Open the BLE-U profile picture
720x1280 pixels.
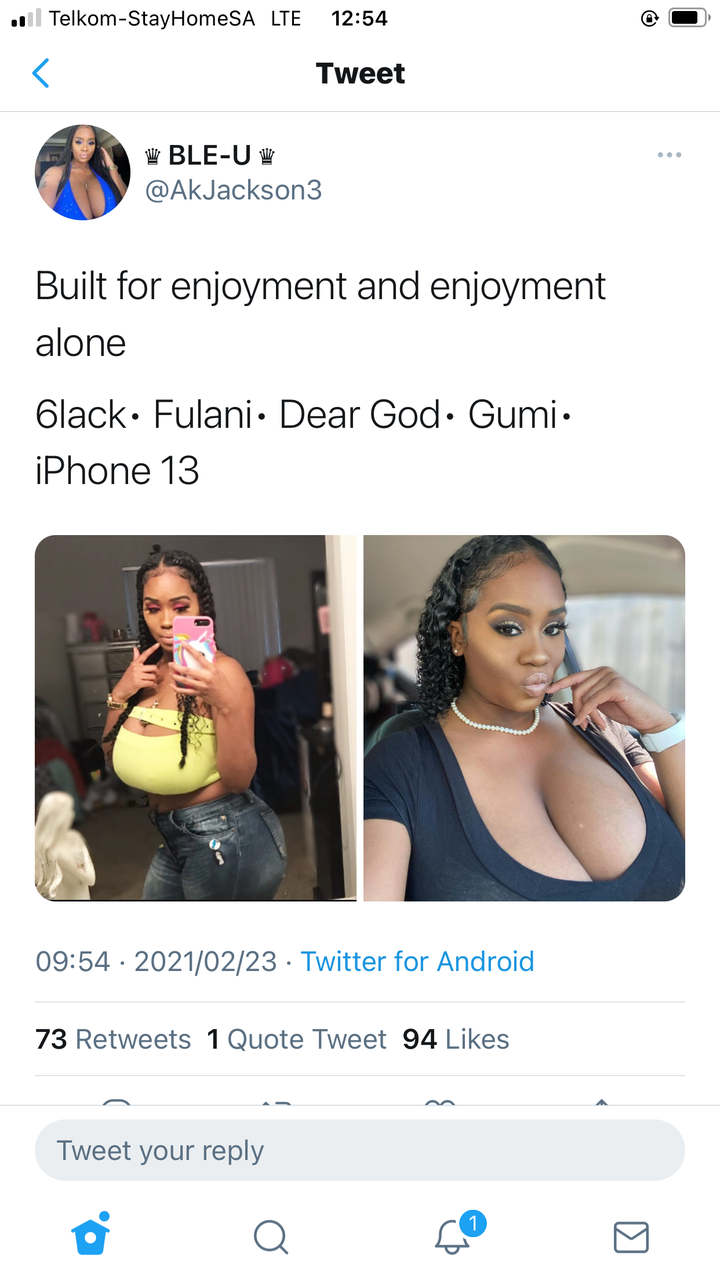click(83, 172)
